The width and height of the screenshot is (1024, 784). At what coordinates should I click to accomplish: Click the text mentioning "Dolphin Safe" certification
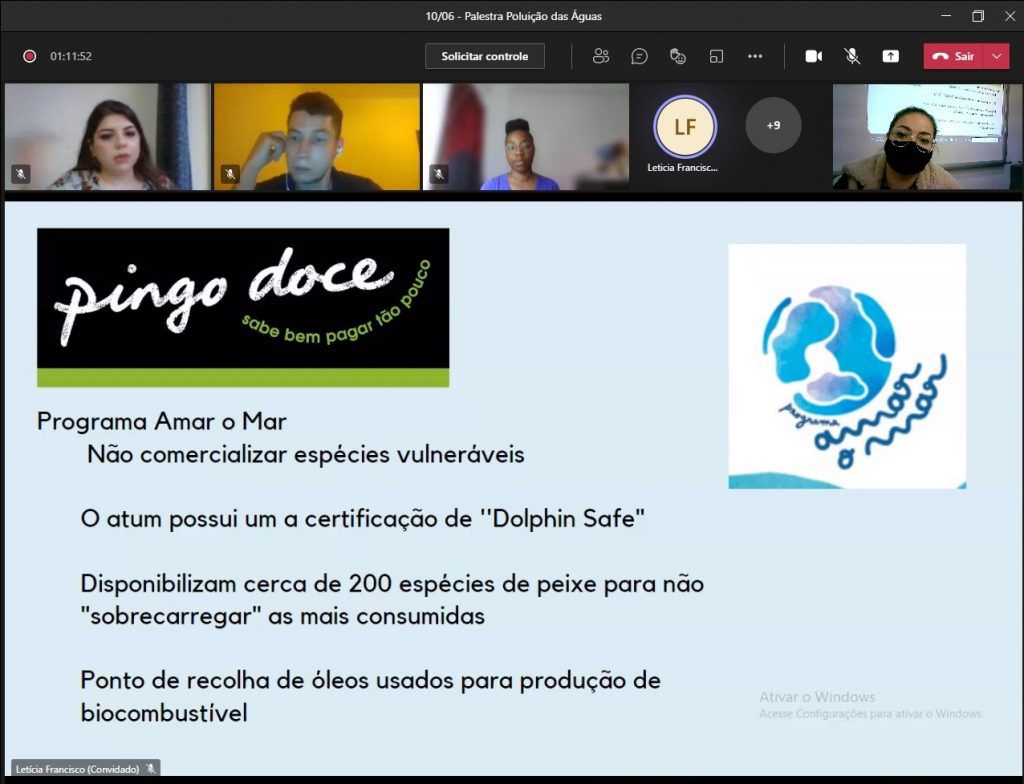362,519
